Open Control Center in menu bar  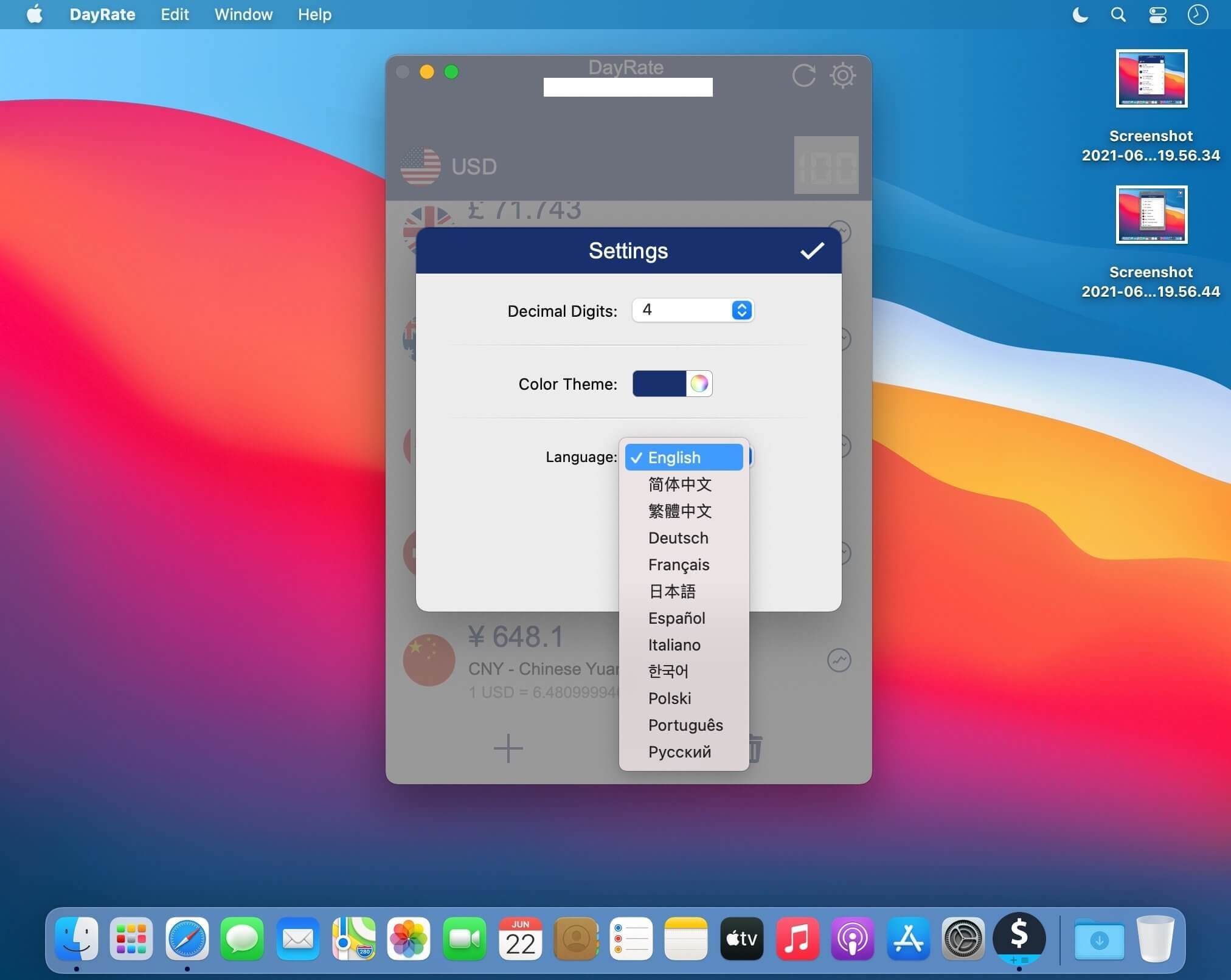pos(1157,15)
